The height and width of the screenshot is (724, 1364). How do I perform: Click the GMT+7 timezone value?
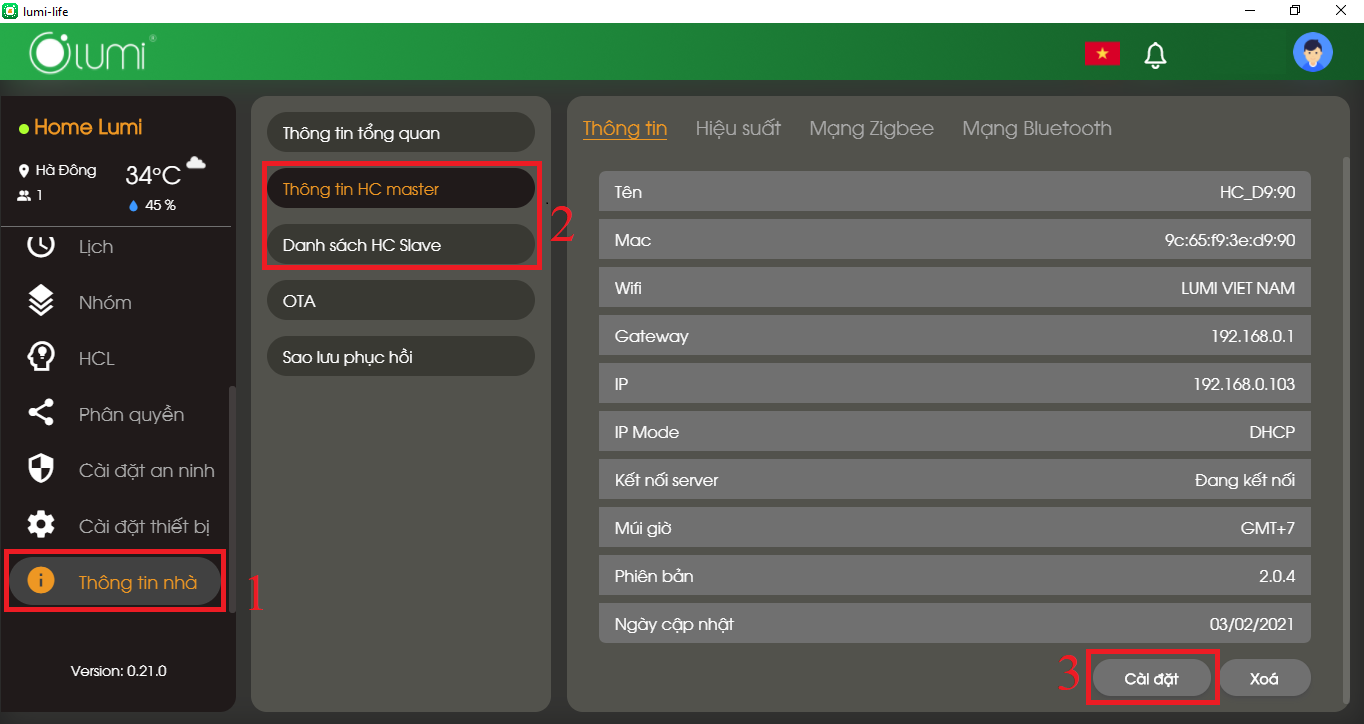[1267, 528]
